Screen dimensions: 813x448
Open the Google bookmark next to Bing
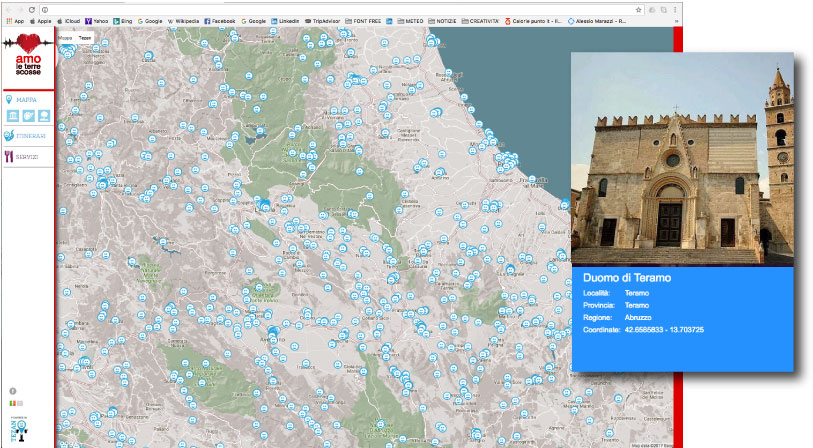[x=150, y=21]
